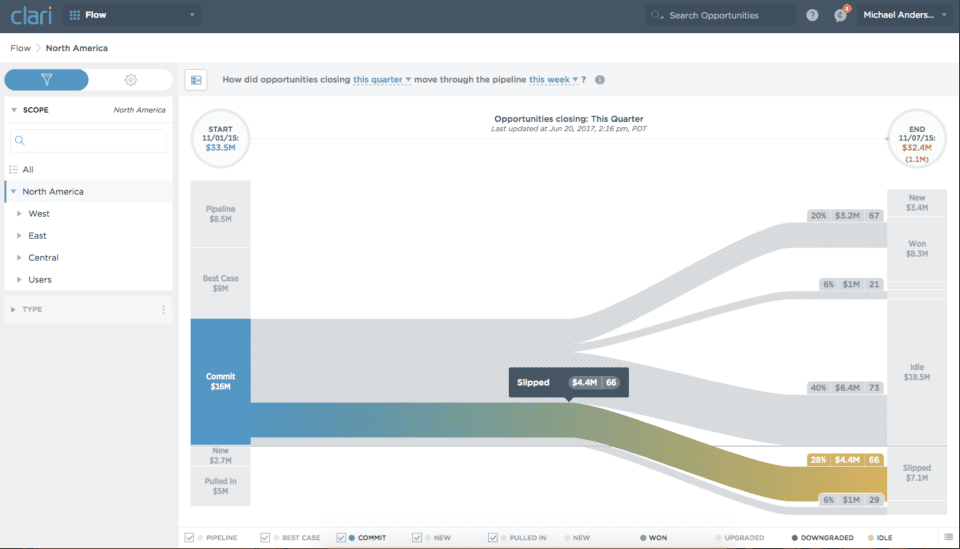The height and width of the screenshot is (549, 960).
Task: Select All in the scope list
Action: coord(28,170)
